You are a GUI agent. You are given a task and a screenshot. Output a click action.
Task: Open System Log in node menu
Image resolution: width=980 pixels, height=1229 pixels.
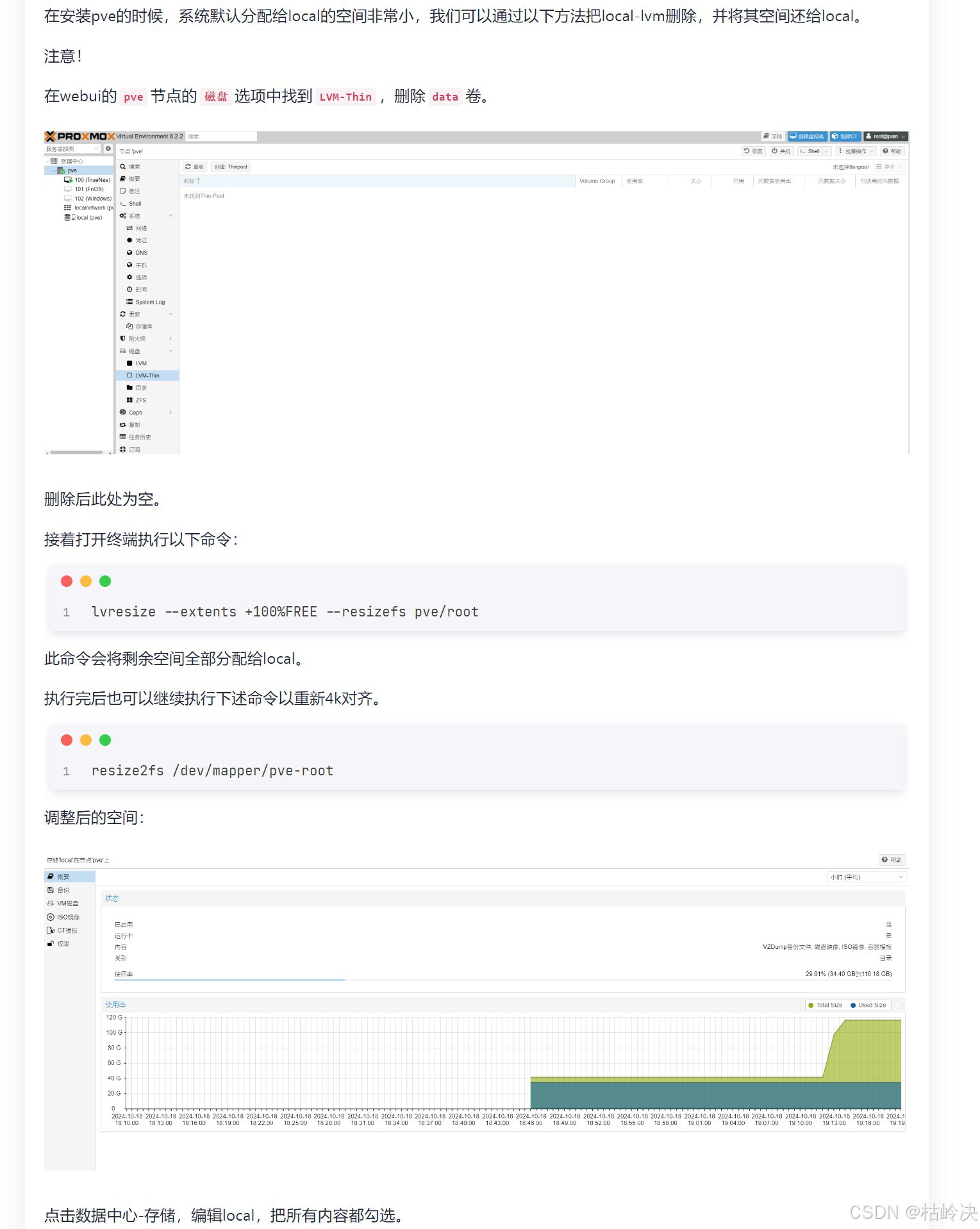[147, 302]
